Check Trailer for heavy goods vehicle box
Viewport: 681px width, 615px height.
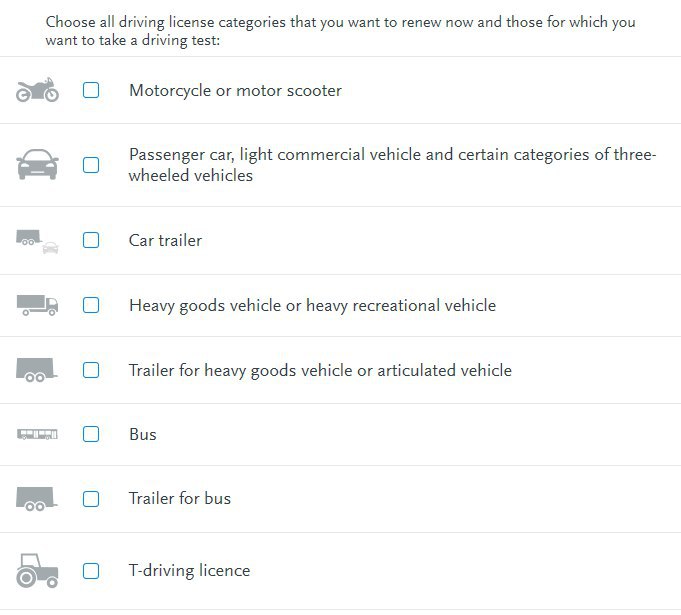(91, 370)
